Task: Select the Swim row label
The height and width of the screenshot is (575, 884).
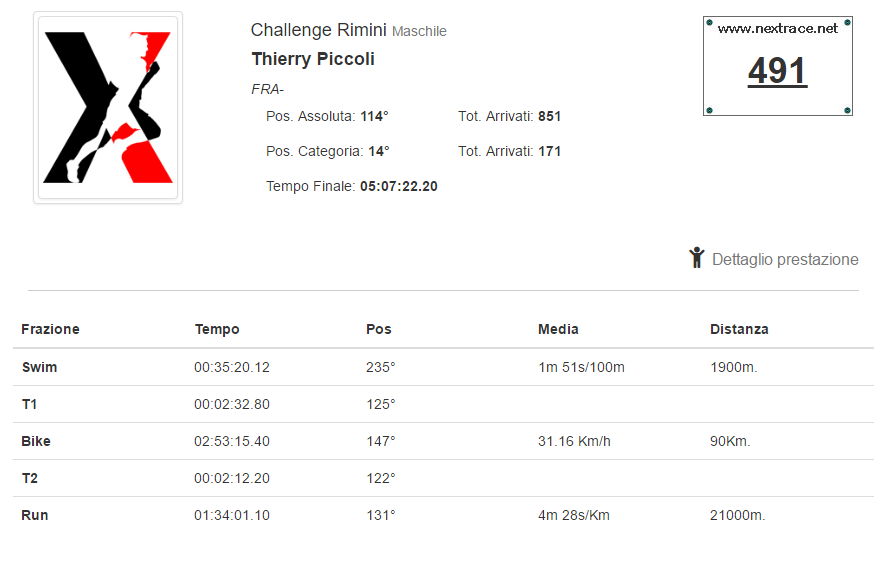Action: pyautogui.click(x=39, y=367)
